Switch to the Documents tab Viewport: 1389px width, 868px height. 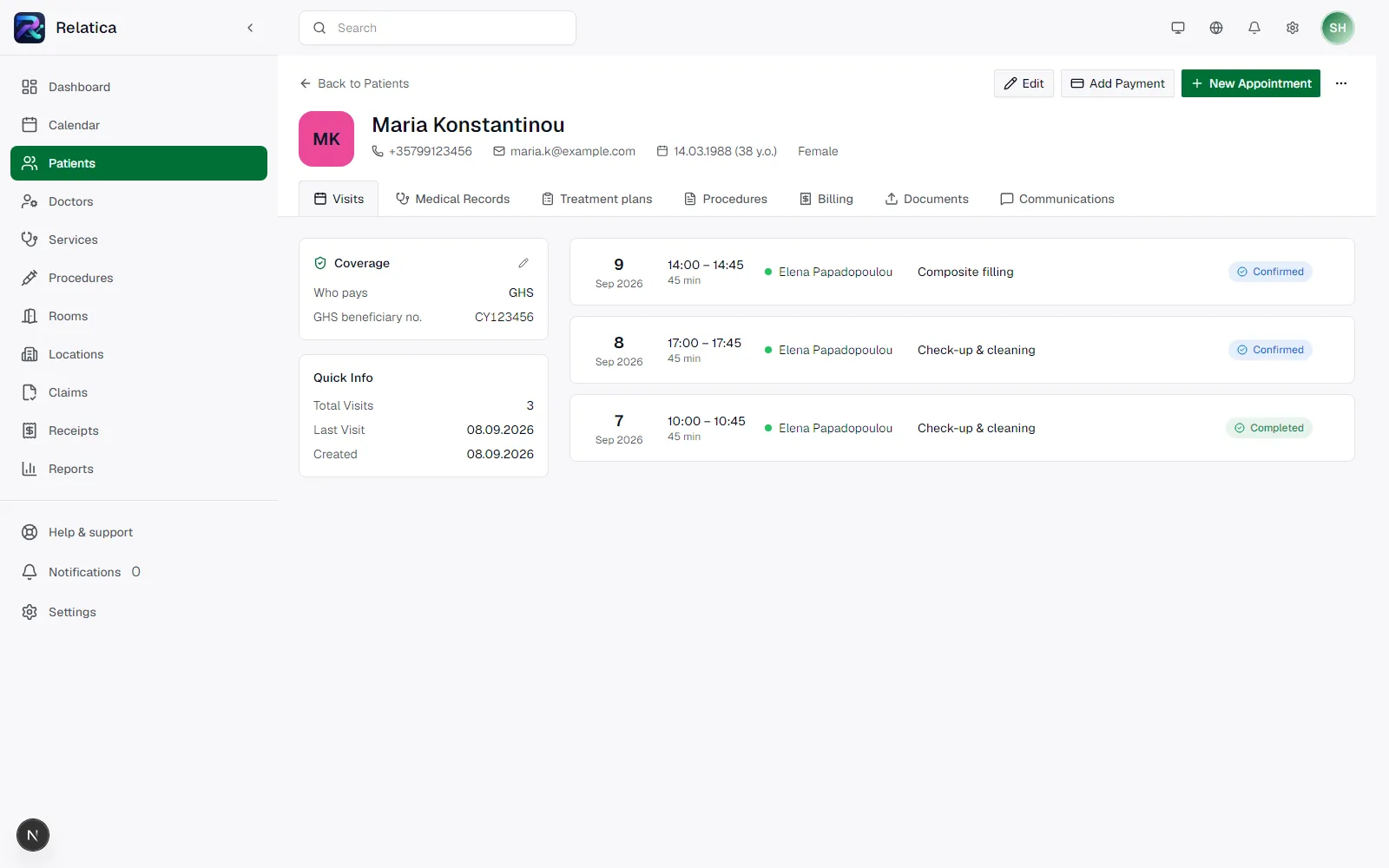[x=926, y=199]
